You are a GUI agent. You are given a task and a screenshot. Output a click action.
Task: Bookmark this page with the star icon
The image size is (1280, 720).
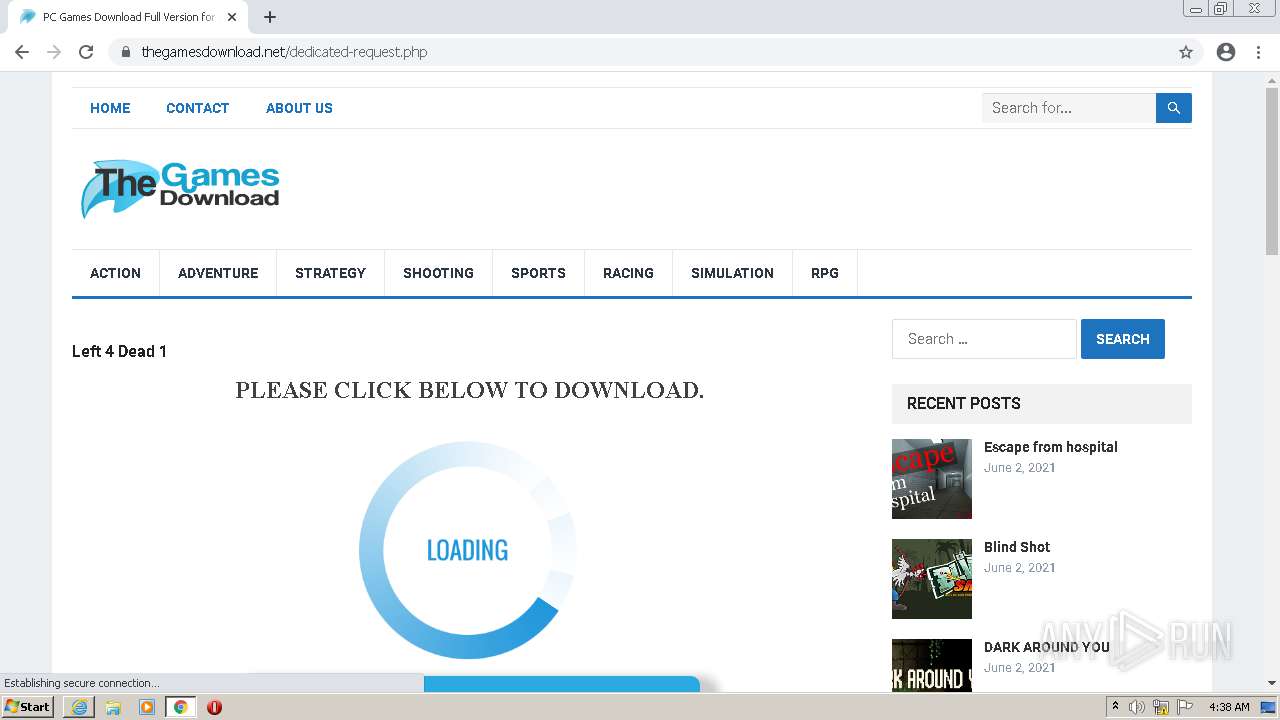[x=1186, y=52]
